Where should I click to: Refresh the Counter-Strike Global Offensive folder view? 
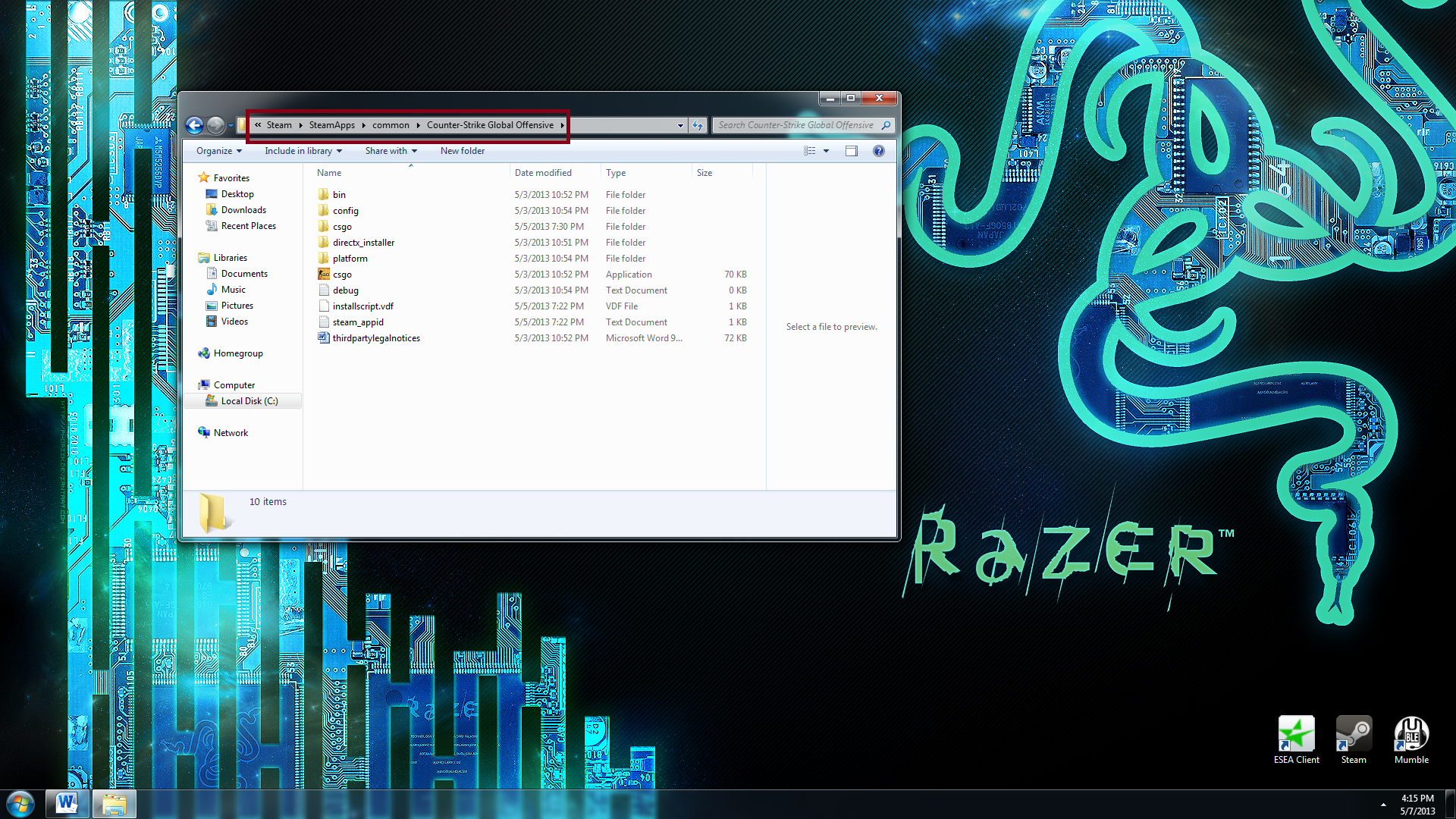(698, 125)
